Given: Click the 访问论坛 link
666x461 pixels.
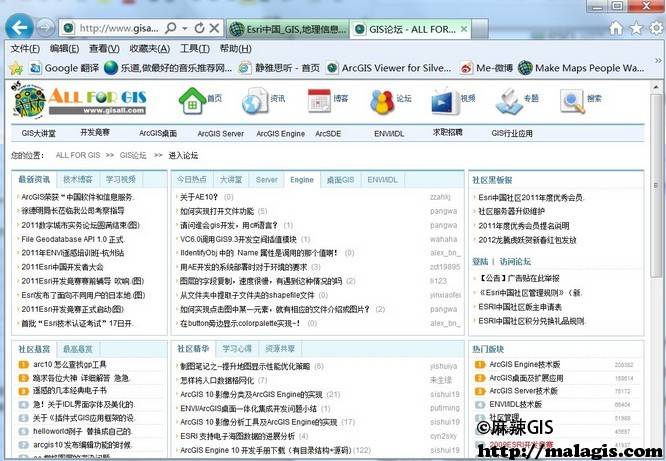Looking at the screenshot, I should pos(515,262).
